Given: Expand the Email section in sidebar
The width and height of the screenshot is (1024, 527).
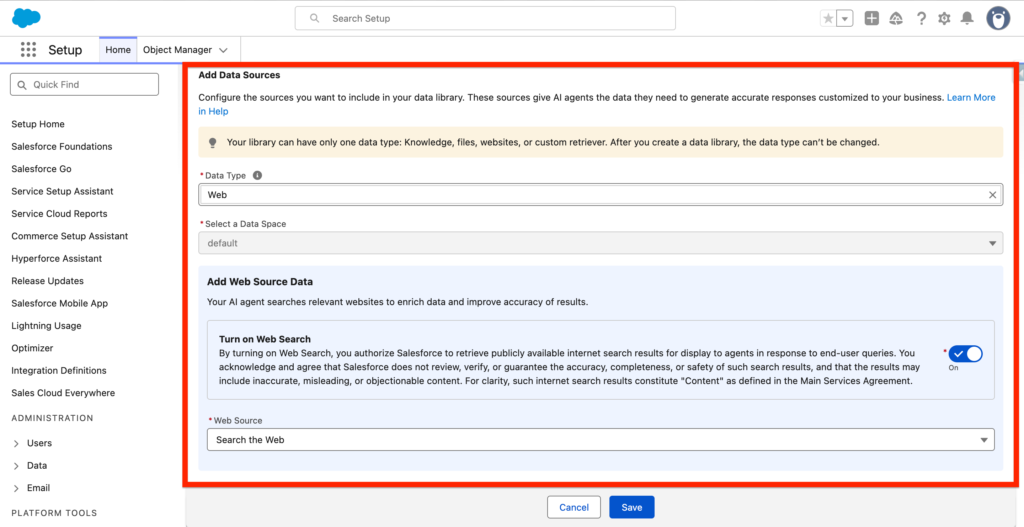Looking at the screenshot, I should (17, 488).
